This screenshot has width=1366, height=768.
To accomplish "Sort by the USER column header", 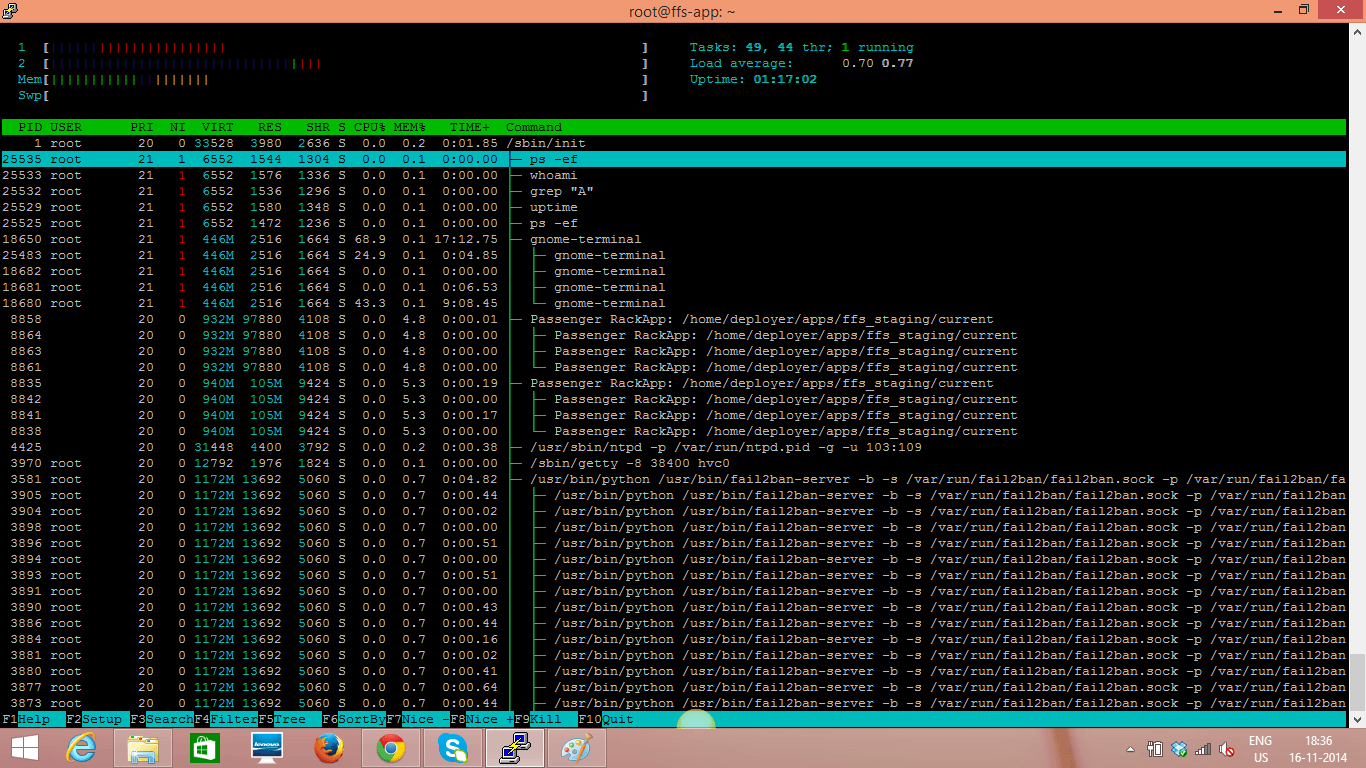I will point(66,127).
